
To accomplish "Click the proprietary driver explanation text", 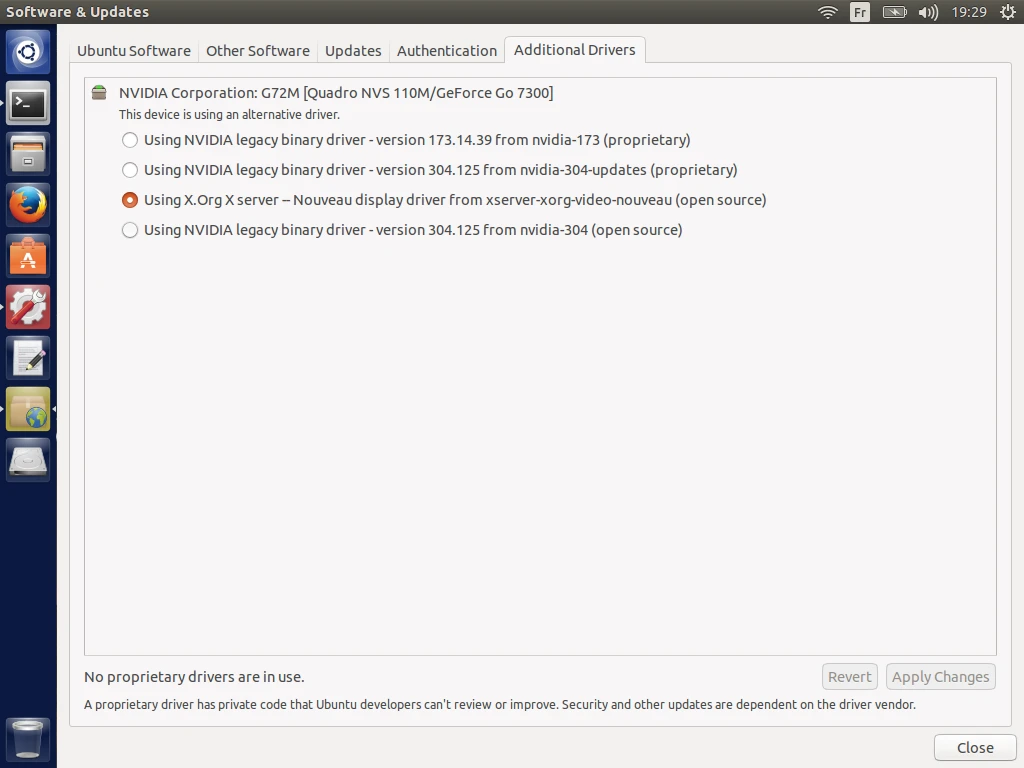I will pyautogui.click(x=500, y=705).
